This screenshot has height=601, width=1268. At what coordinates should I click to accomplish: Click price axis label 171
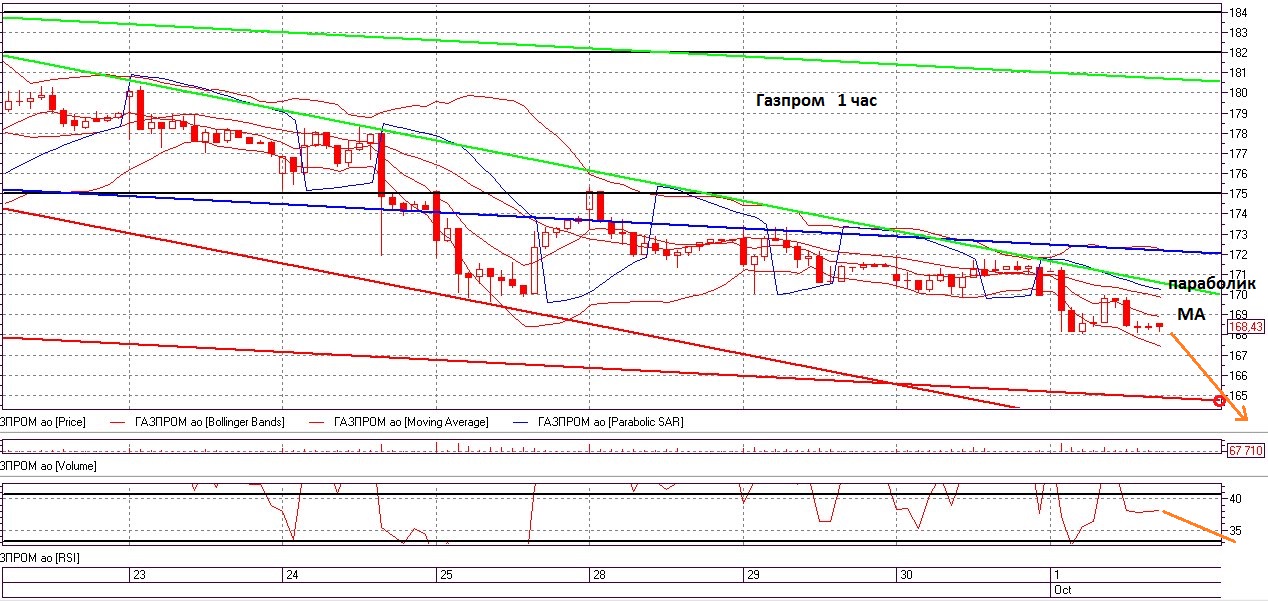(x=1238, y=274)
